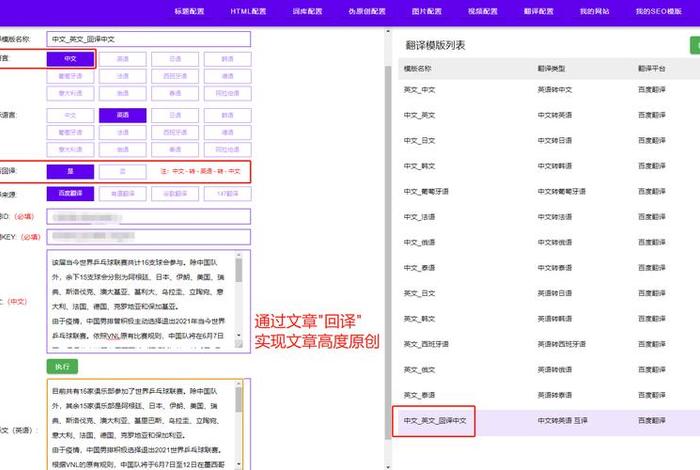The image size is (700, 470).
Task: Click the green 执行 button
Action: 62,366
